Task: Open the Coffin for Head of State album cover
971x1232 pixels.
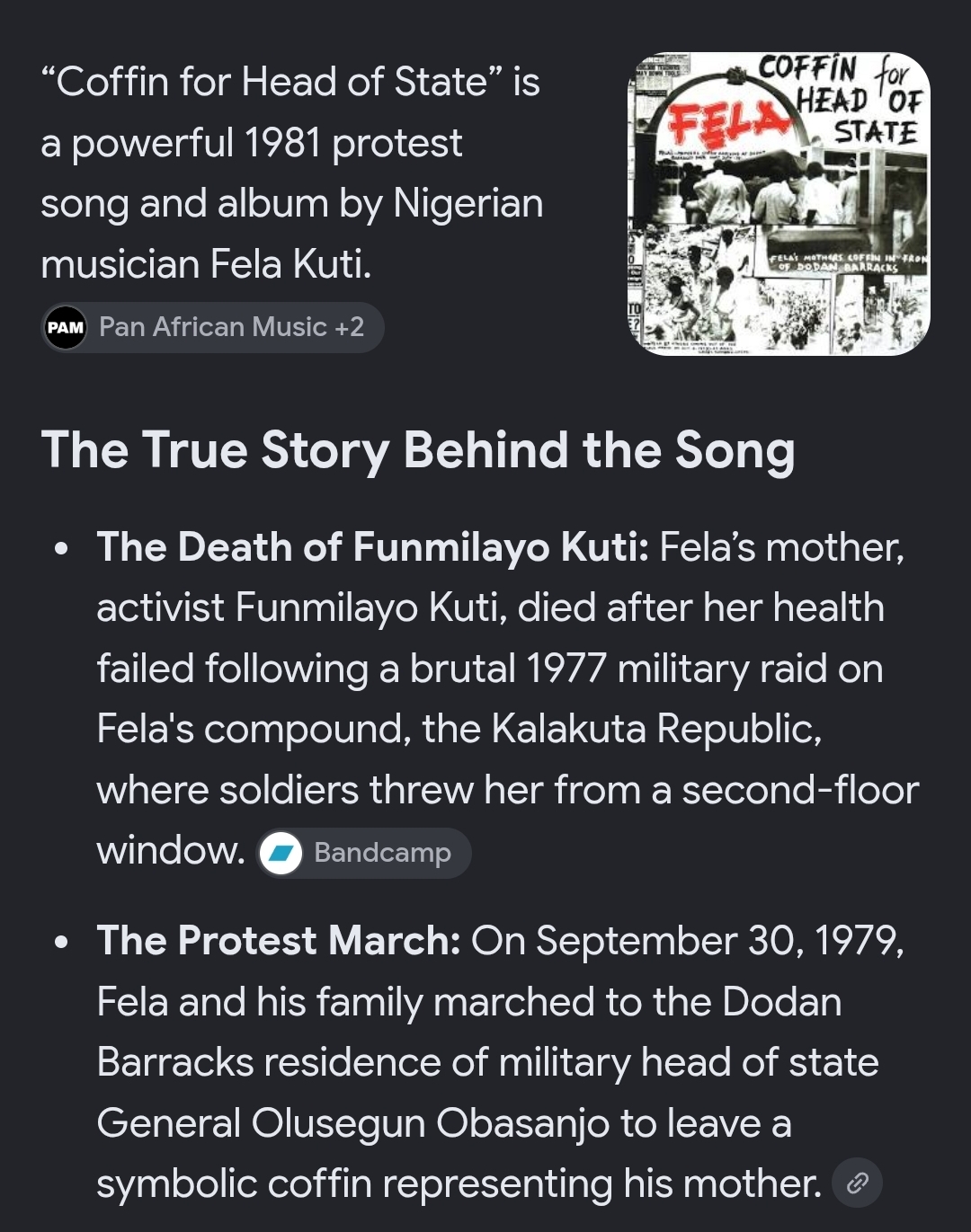Action: tap(779, 204)
